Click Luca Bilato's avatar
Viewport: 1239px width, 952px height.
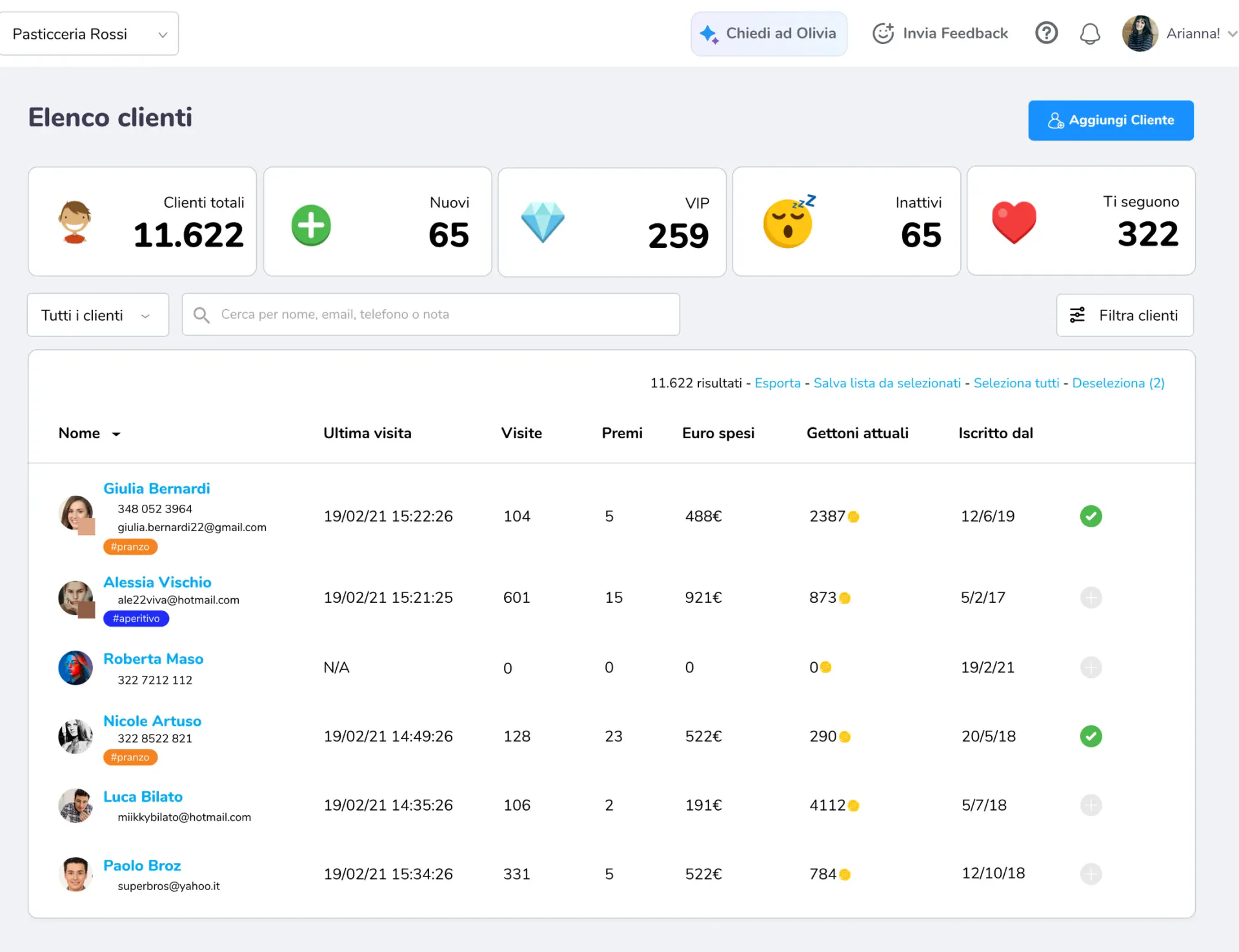pos(76,805)
